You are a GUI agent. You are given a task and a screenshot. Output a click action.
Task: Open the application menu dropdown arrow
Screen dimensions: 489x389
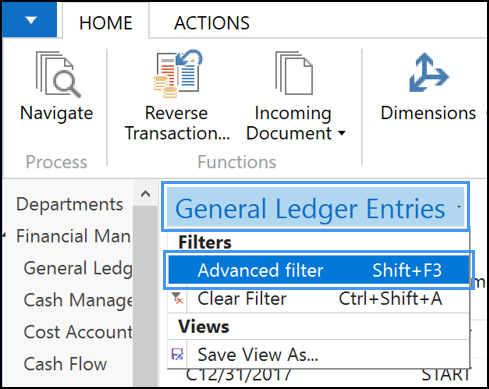coord(30,20)
